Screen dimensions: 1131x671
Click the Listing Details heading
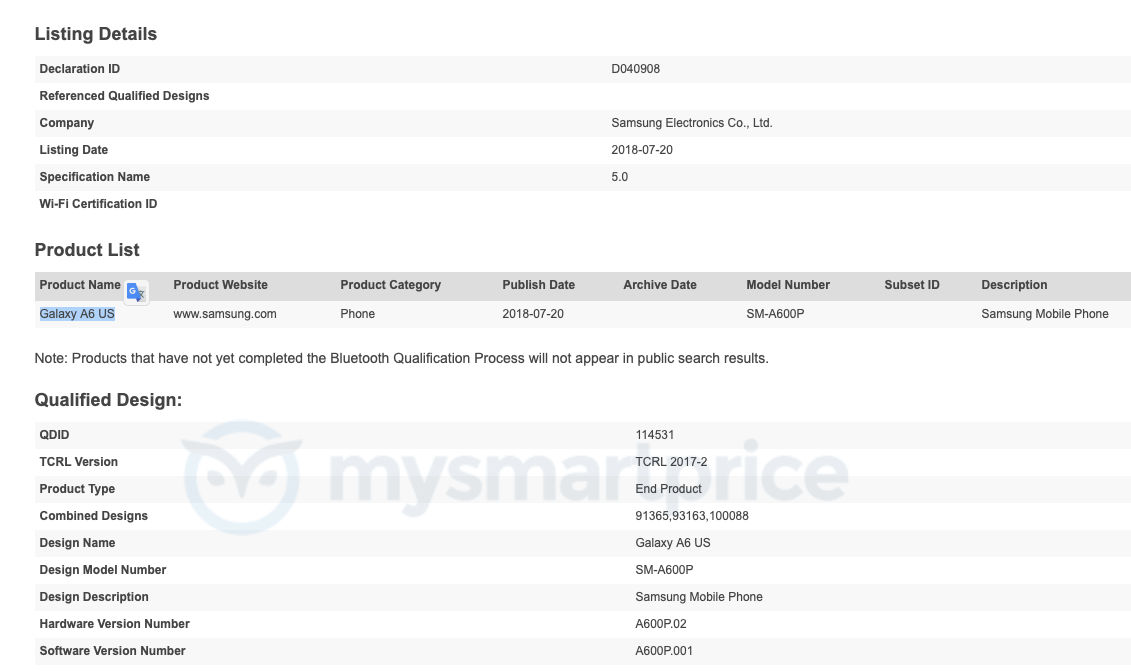point(96,34)
